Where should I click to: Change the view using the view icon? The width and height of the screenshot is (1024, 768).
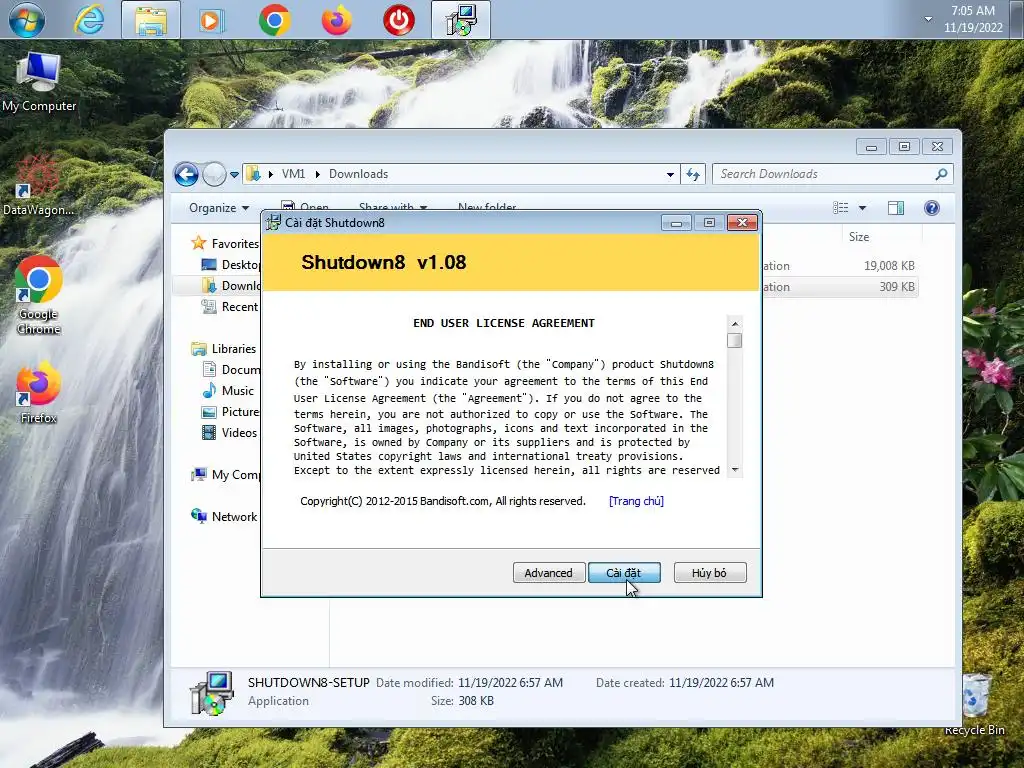pos(840,208)
